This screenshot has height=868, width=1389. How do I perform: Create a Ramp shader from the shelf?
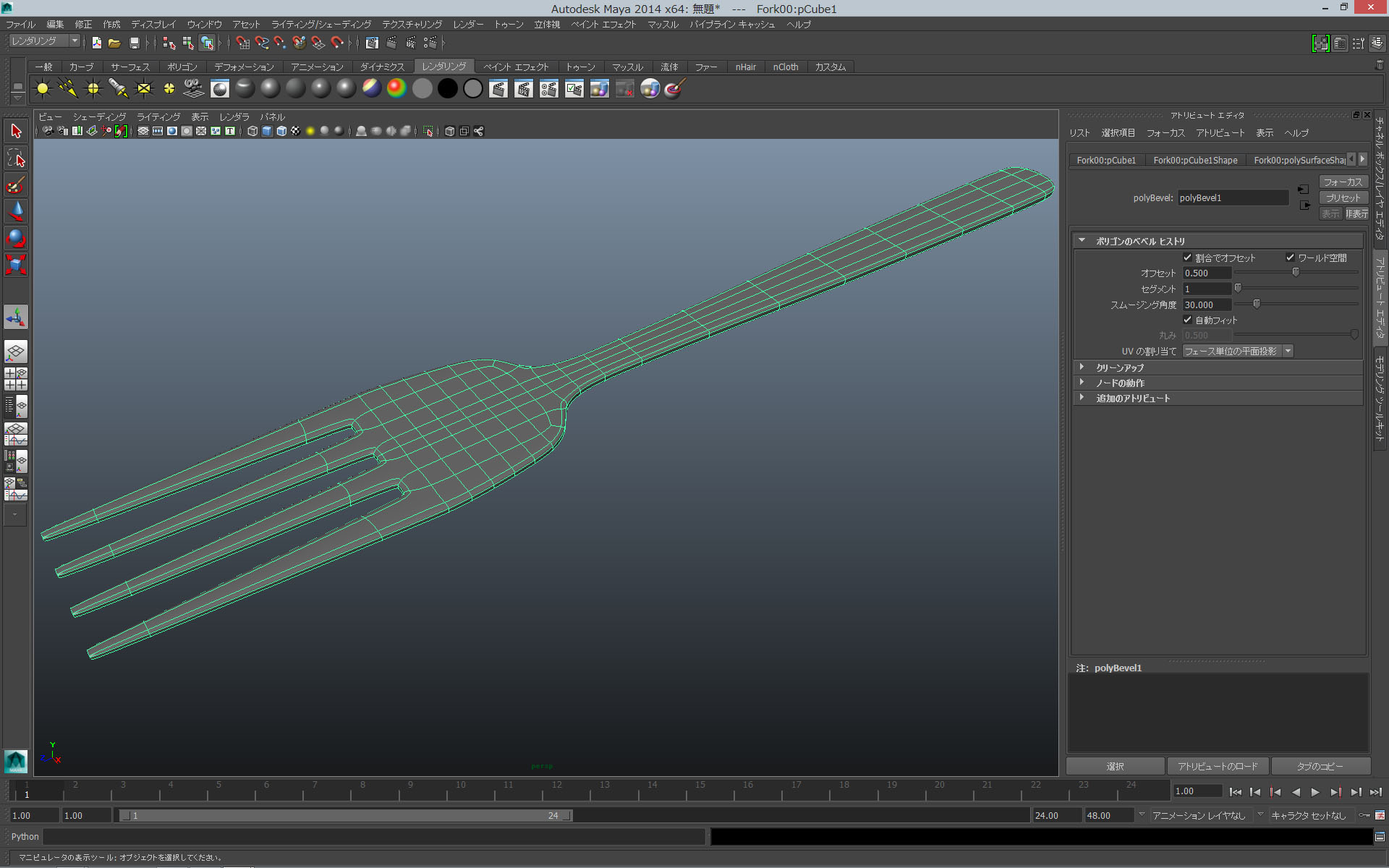point(395,88)
